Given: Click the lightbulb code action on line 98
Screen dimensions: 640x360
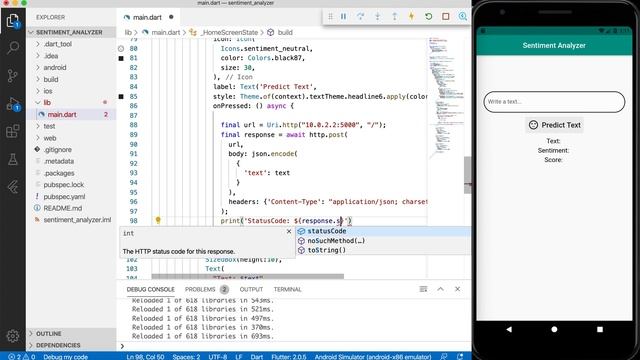Looking at the screenshot, I should point(158,220).
